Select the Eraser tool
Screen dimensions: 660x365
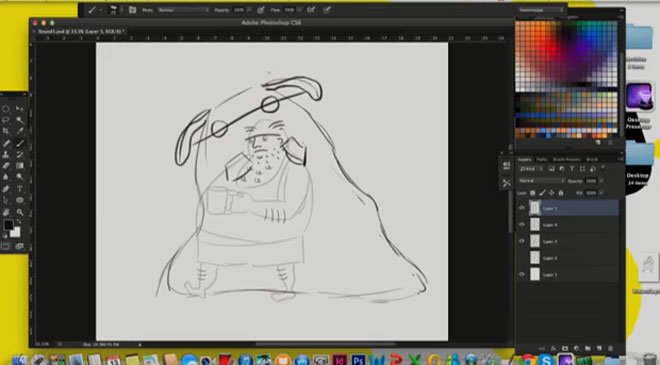point(6,166)
